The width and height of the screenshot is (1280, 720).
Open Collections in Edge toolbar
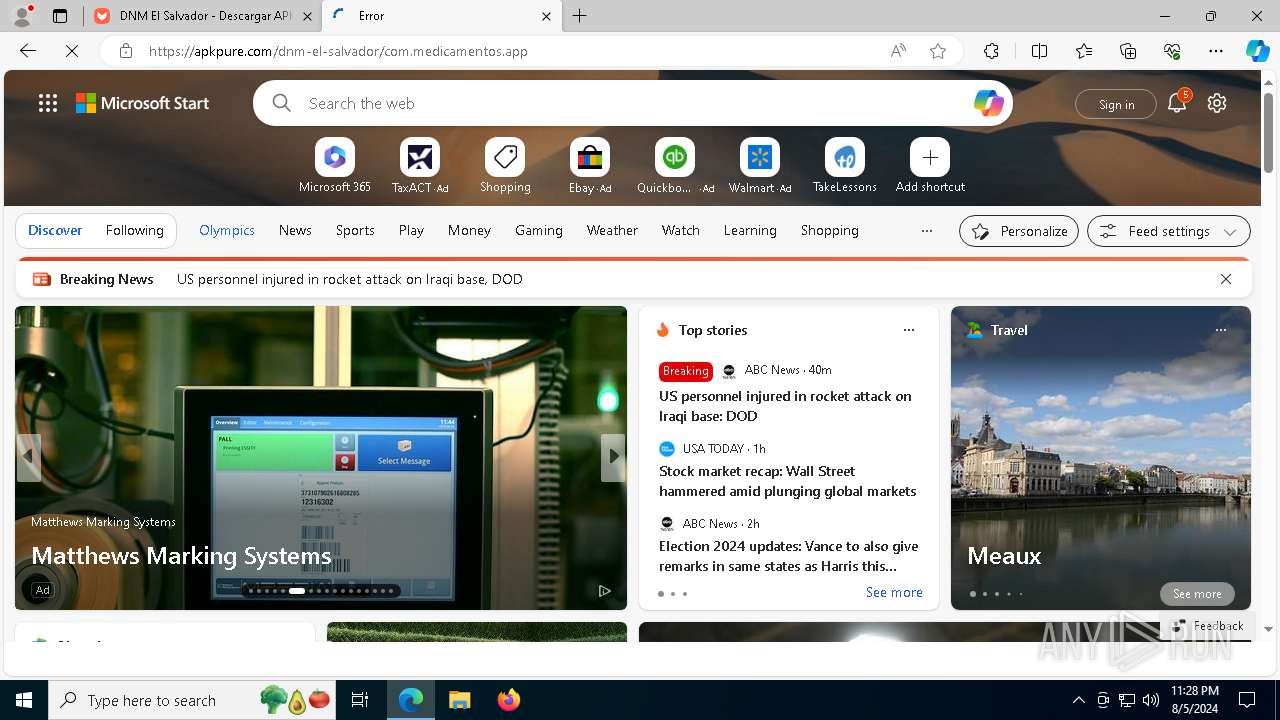tap(1128, 51)
